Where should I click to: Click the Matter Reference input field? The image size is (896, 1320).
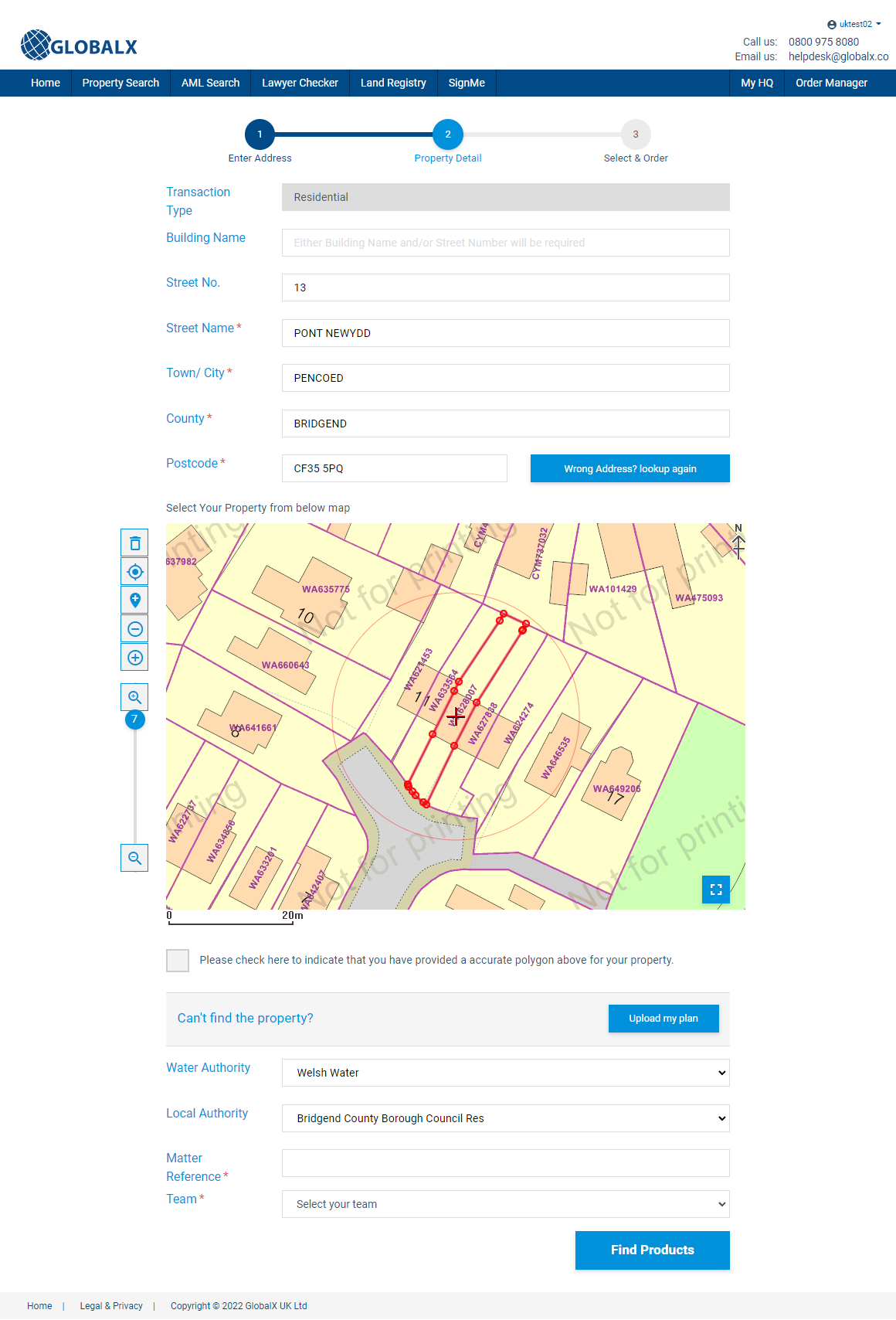506,1163
